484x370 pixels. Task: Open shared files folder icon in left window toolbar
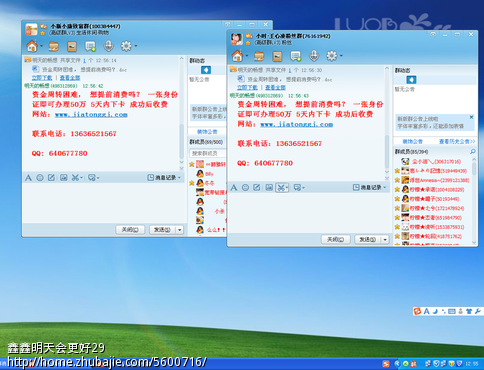click(54, 46)
